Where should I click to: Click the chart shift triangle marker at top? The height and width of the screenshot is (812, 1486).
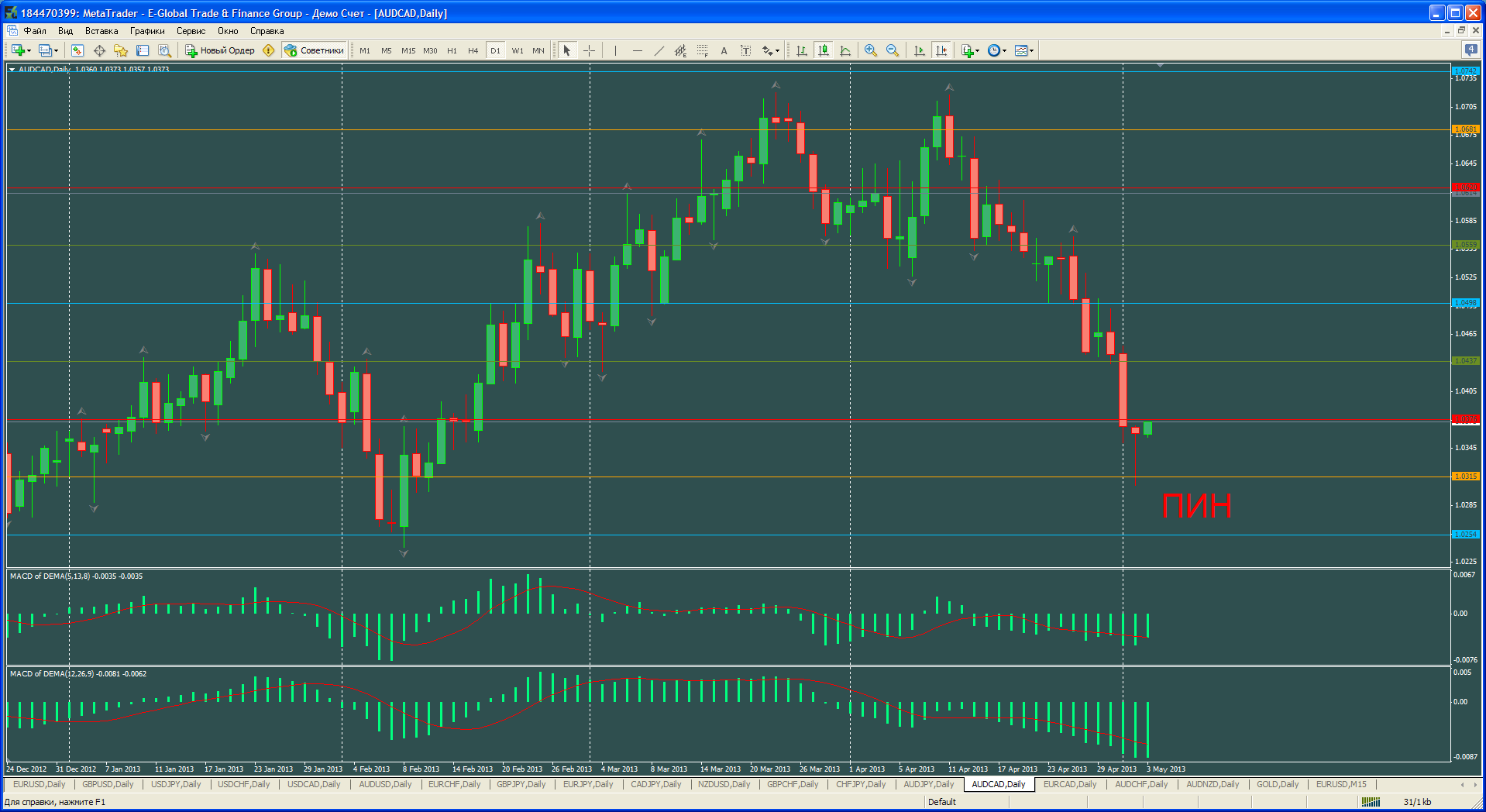pyautogui.click(x=1160, y=66)
